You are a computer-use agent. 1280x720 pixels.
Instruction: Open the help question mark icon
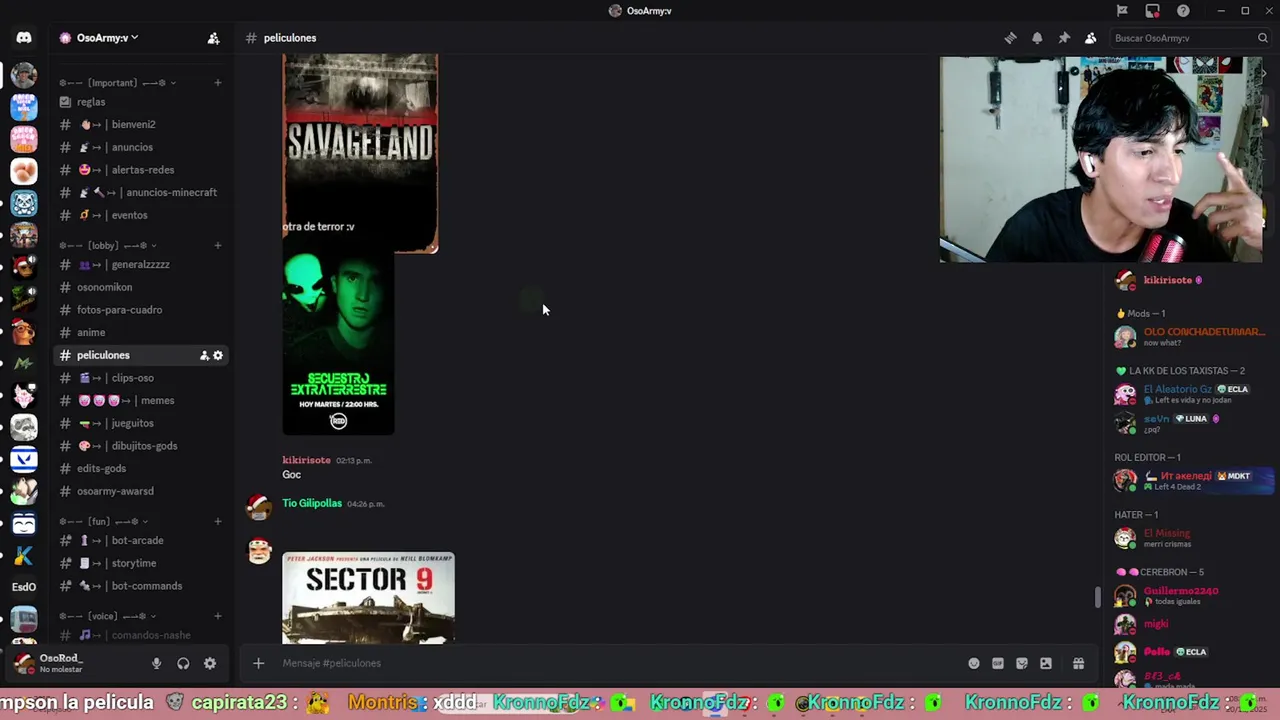(x=1184, y=11)
